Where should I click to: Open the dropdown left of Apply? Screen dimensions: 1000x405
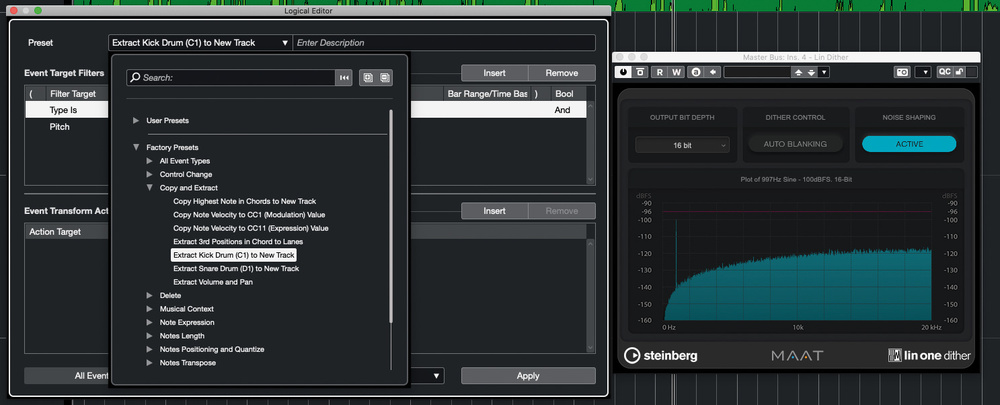[x=437, y=376]
